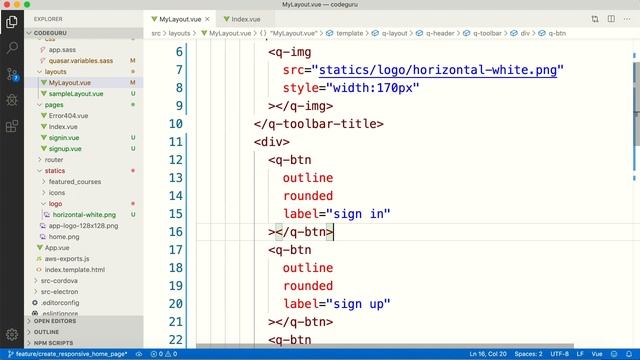
Task: Open the editor More Actions menu
Action: point(627,19)
